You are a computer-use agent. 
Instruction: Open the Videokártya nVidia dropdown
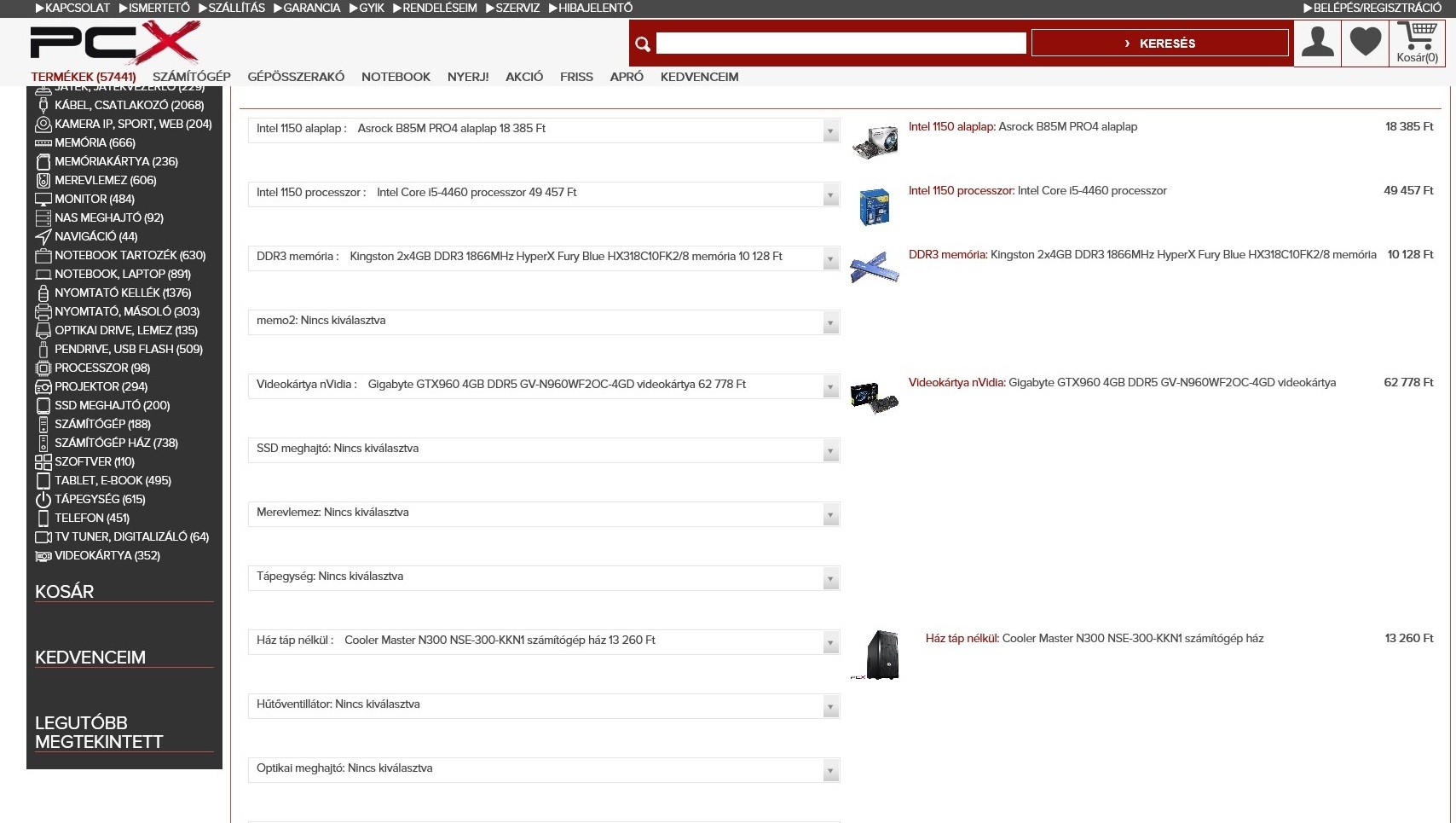pos(544,386)
